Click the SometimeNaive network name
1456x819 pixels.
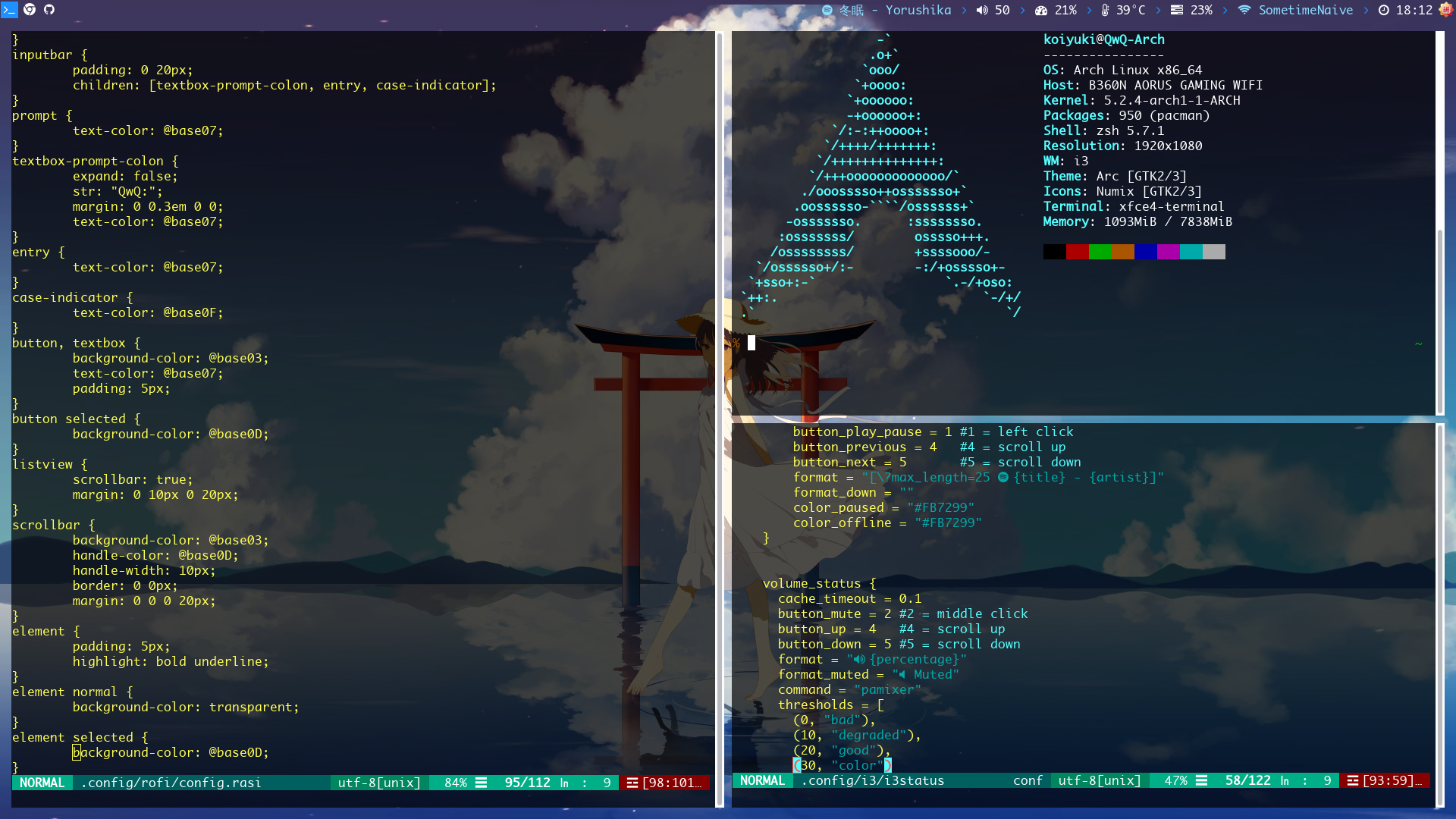[1306, 10]
